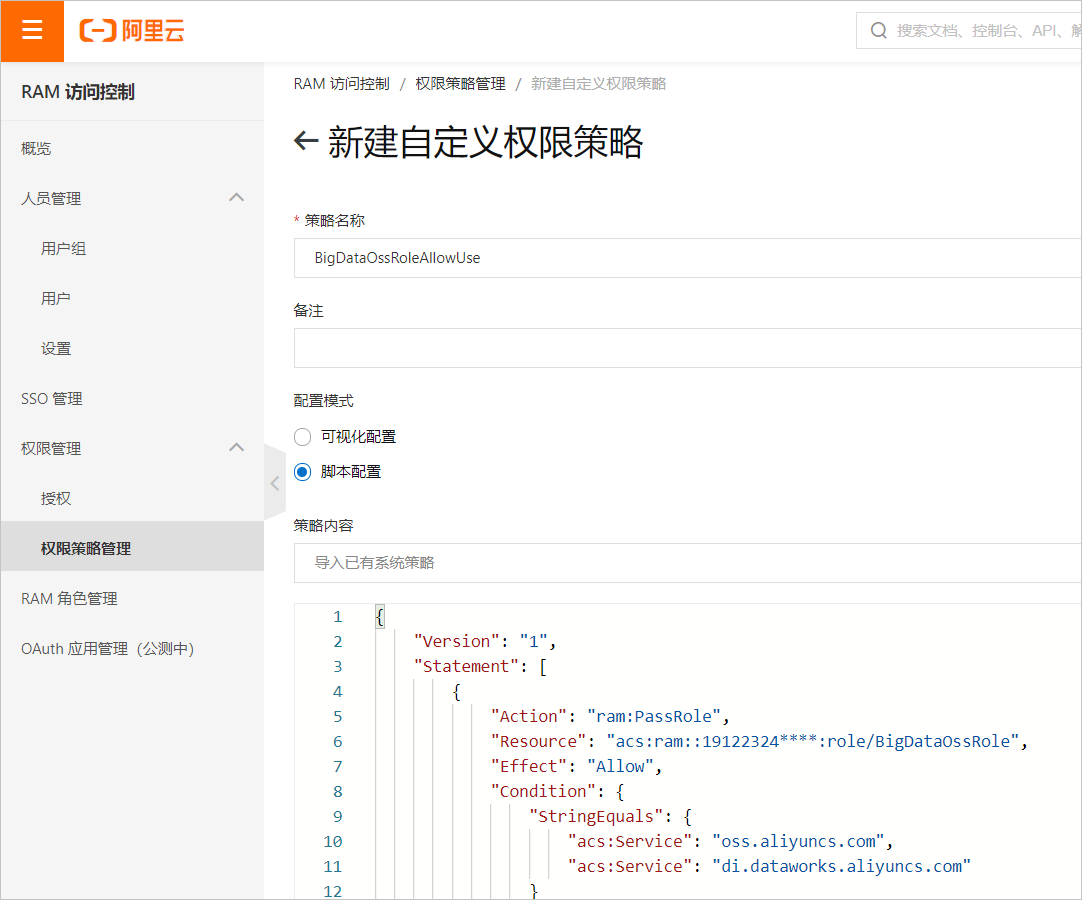1082x900 pixels.
Task: Select the 脚本配置 radio option
Action: point(302,472)
